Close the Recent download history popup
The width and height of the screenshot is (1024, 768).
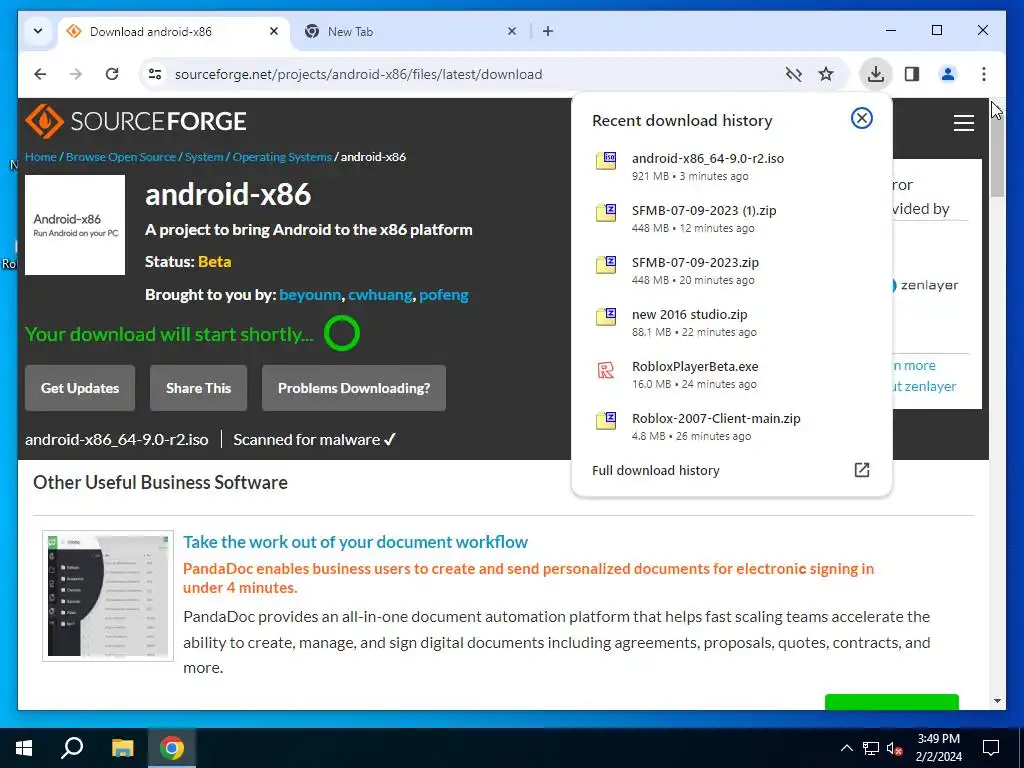861,118
